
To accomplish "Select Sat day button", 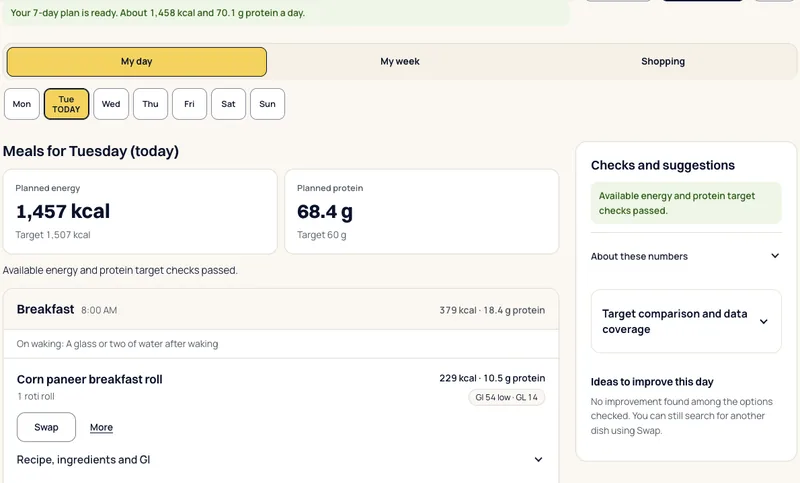I will pyautogui.click(x=228, y=104).
